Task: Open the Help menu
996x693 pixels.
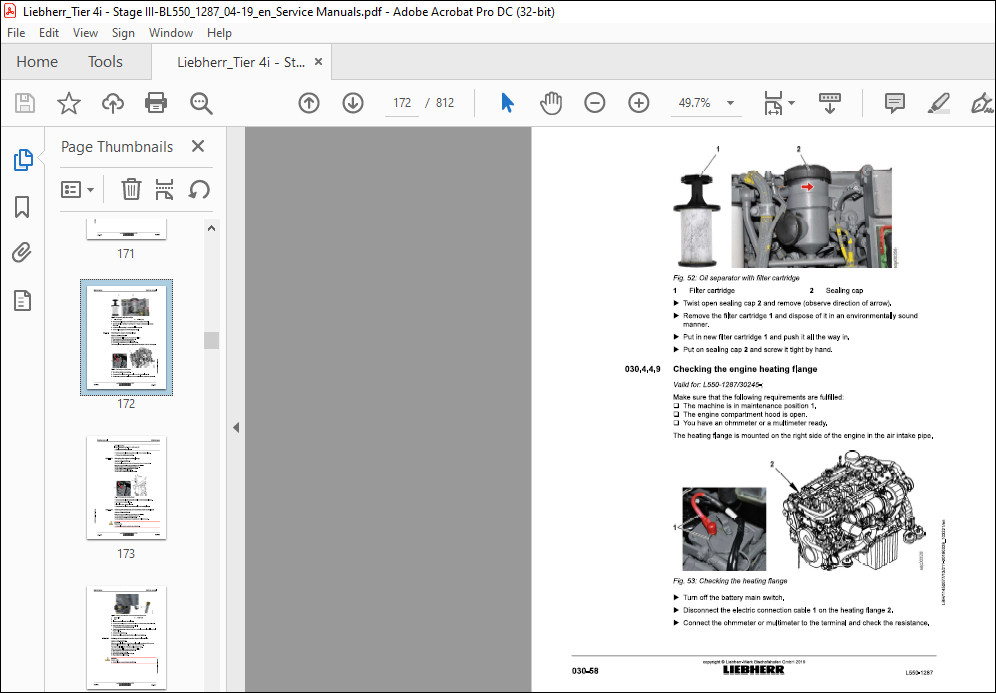Action: (219, 33)
